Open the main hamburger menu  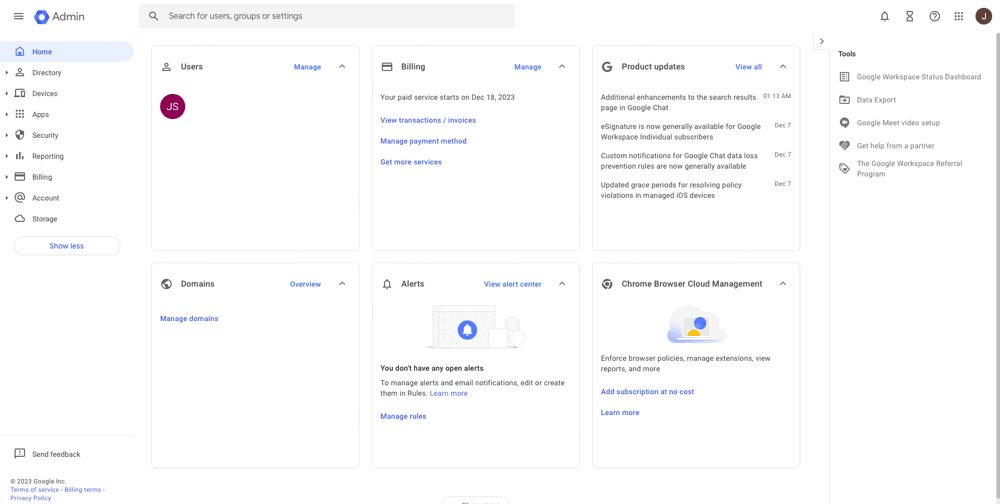click(18, 17)
